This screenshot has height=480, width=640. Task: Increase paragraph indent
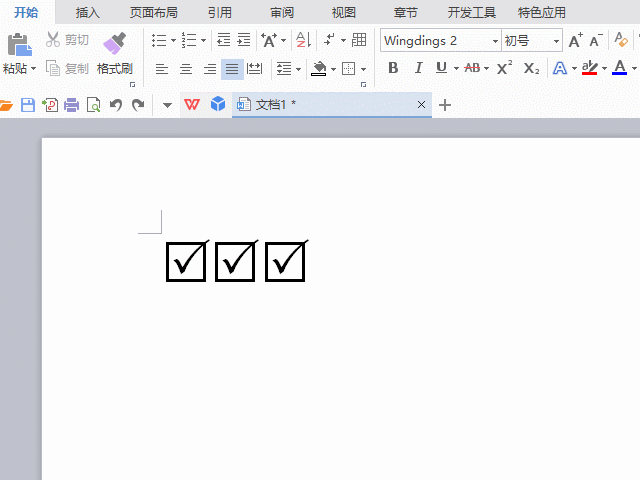(x=244, y=40)
